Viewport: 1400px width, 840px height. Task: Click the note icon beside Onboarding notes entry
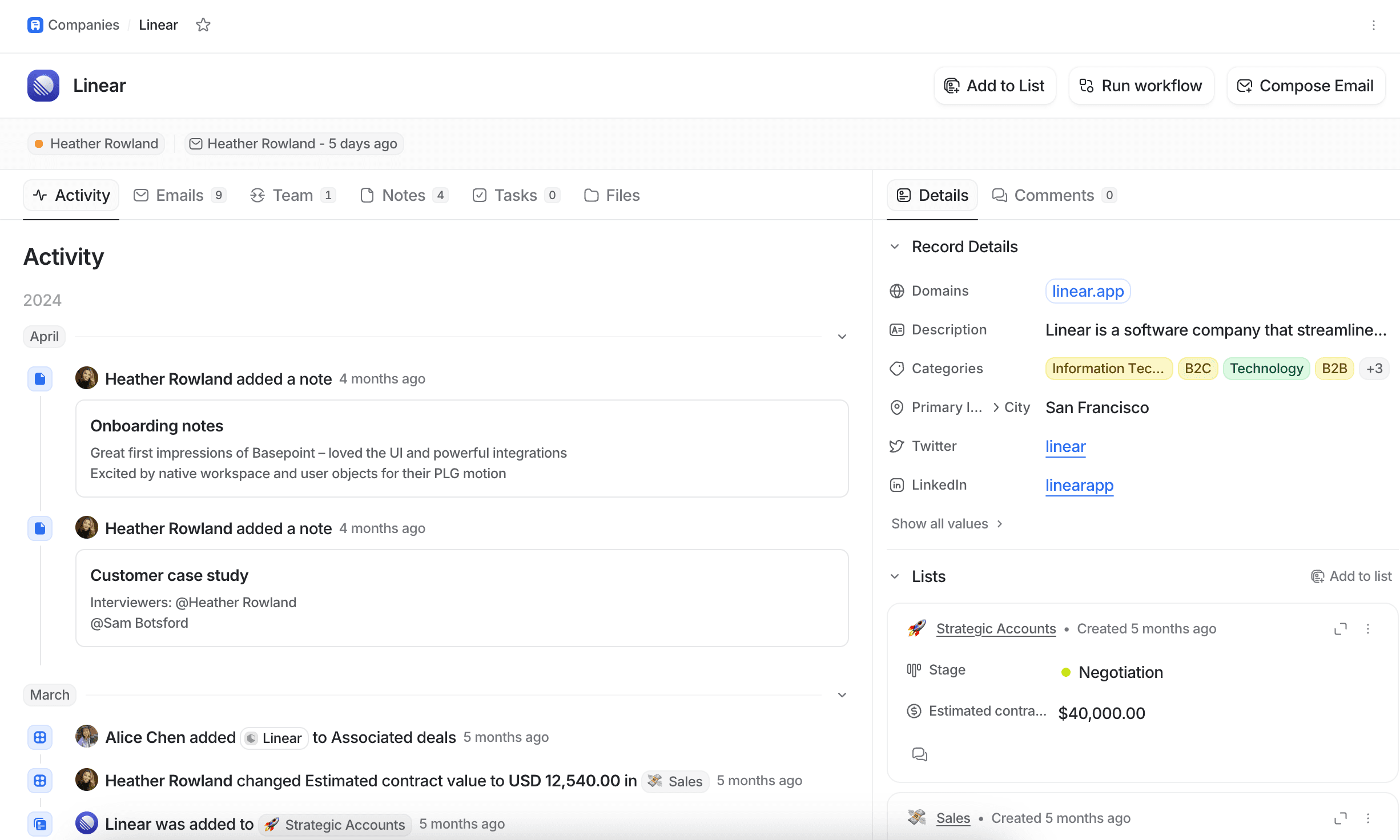(40, 379)
